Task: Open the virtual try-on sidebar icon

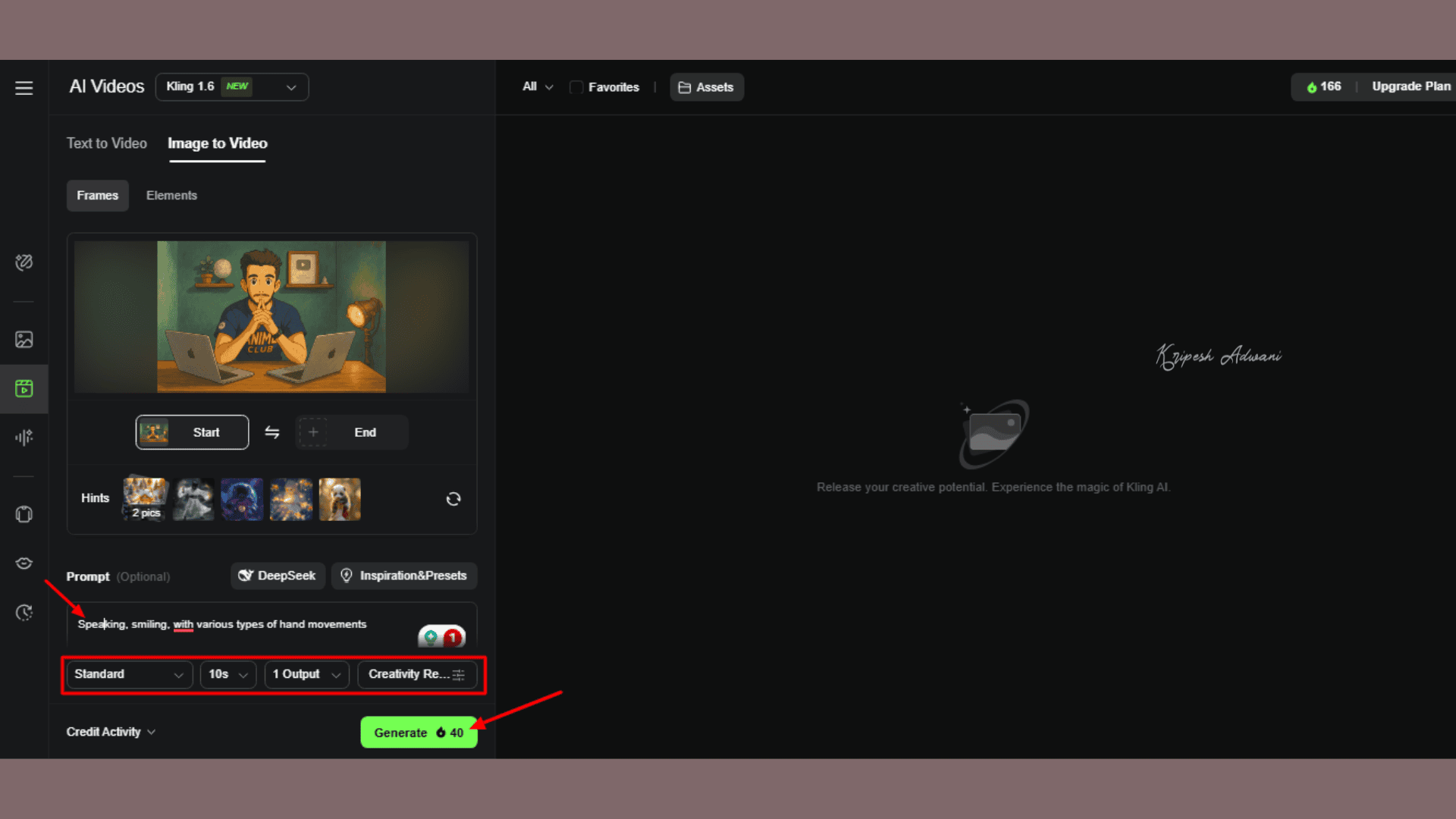Action: pyautogui.click(x=24, y=514)
